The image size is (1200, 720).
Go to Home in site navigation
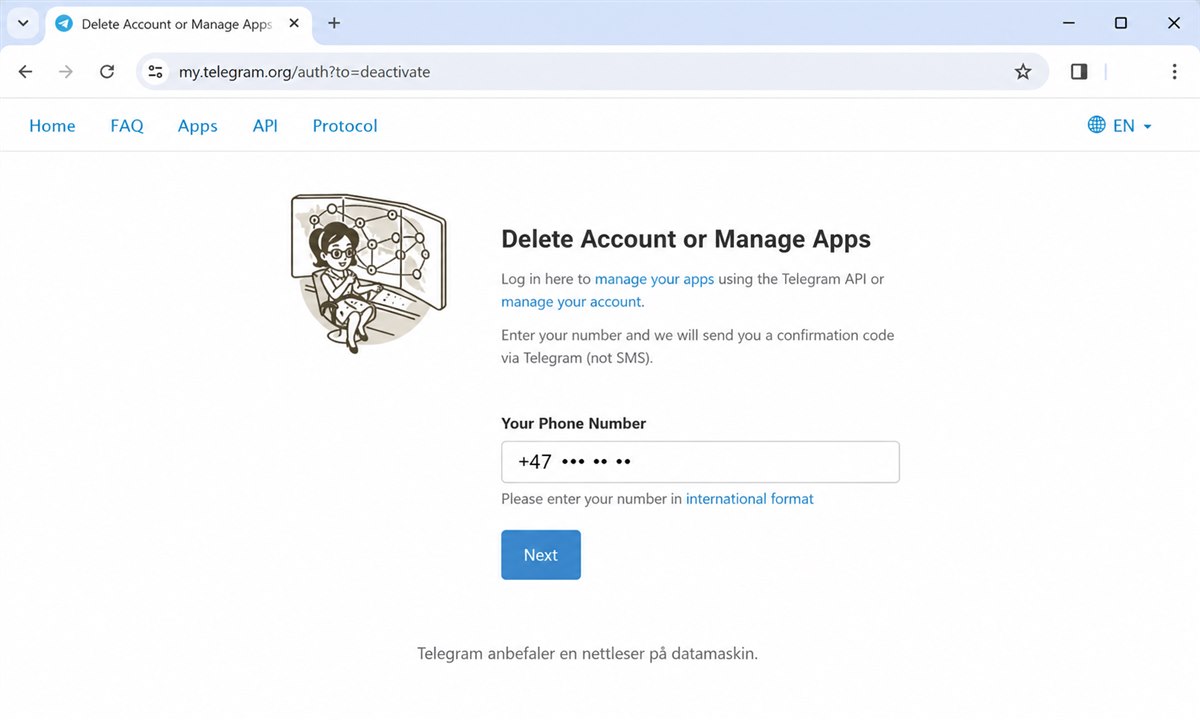tap(52, 126)
